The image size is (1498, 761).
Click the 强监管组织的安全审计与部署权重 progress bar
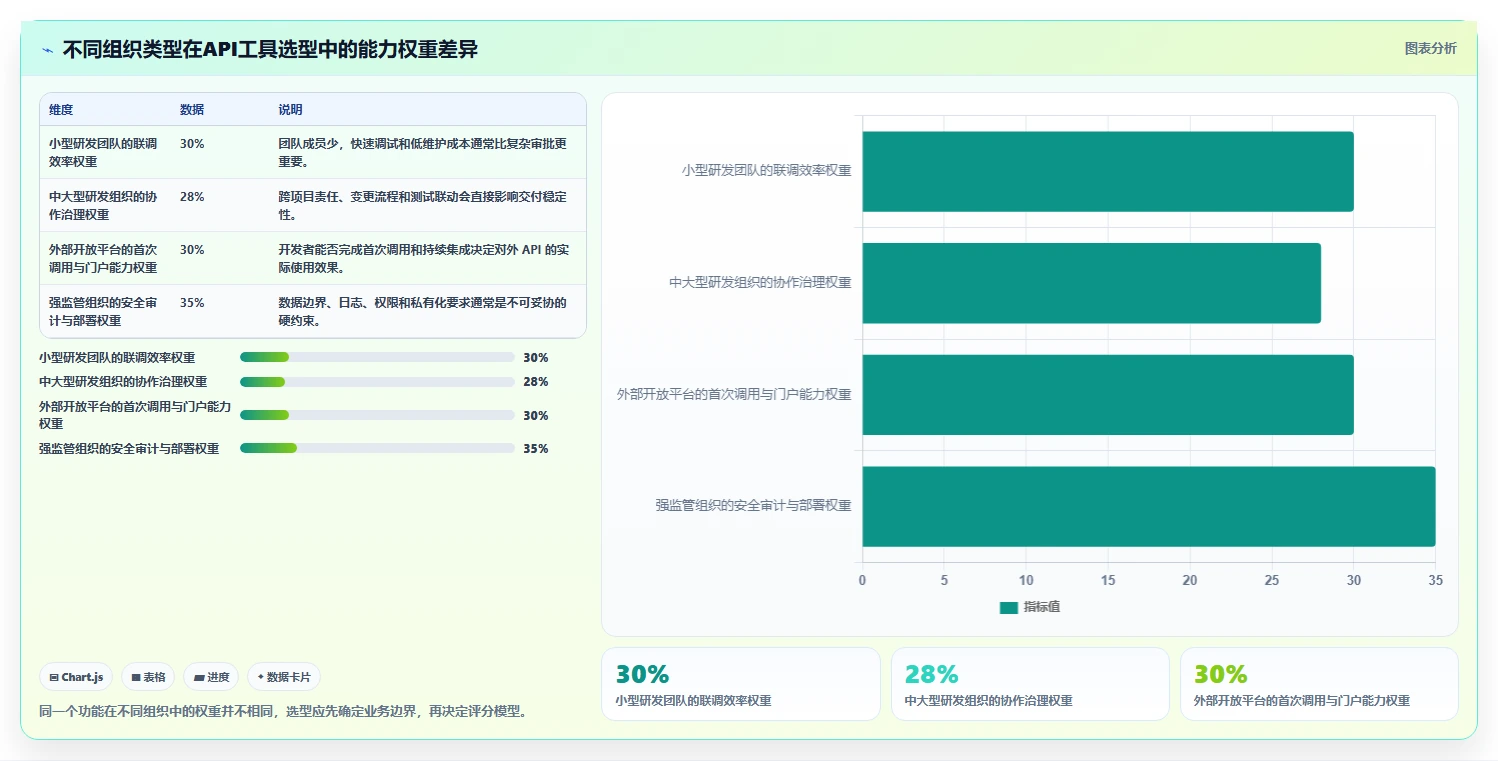[377, 448]
